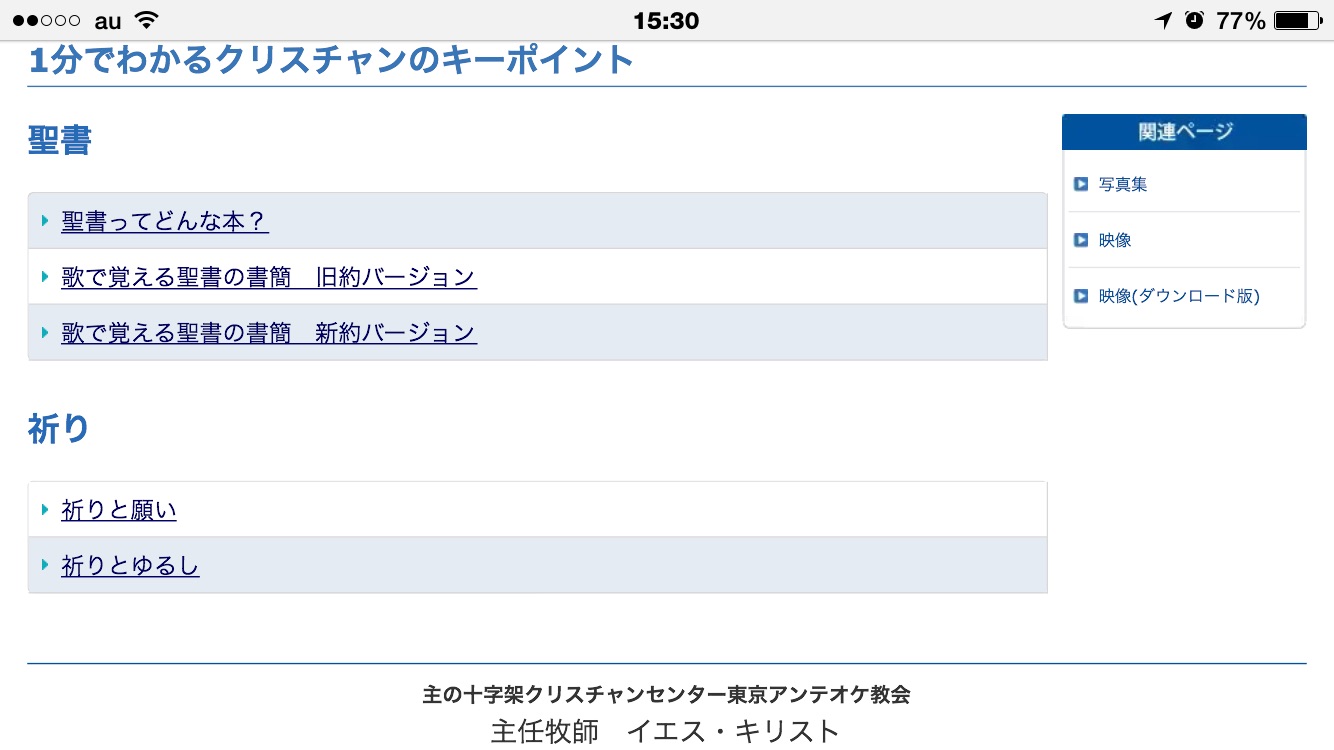
Task: Open 映像(ダウンロード版) in the related pages sidebar
Action: [x=1179, y=296]
